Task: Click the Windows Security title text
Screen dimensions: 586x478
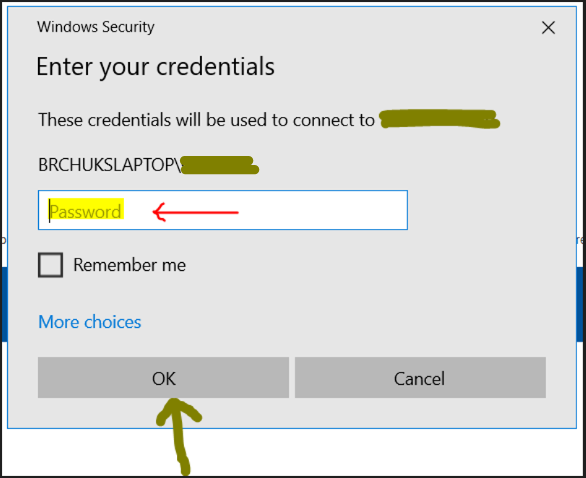Action: click(x=96, y=27)
